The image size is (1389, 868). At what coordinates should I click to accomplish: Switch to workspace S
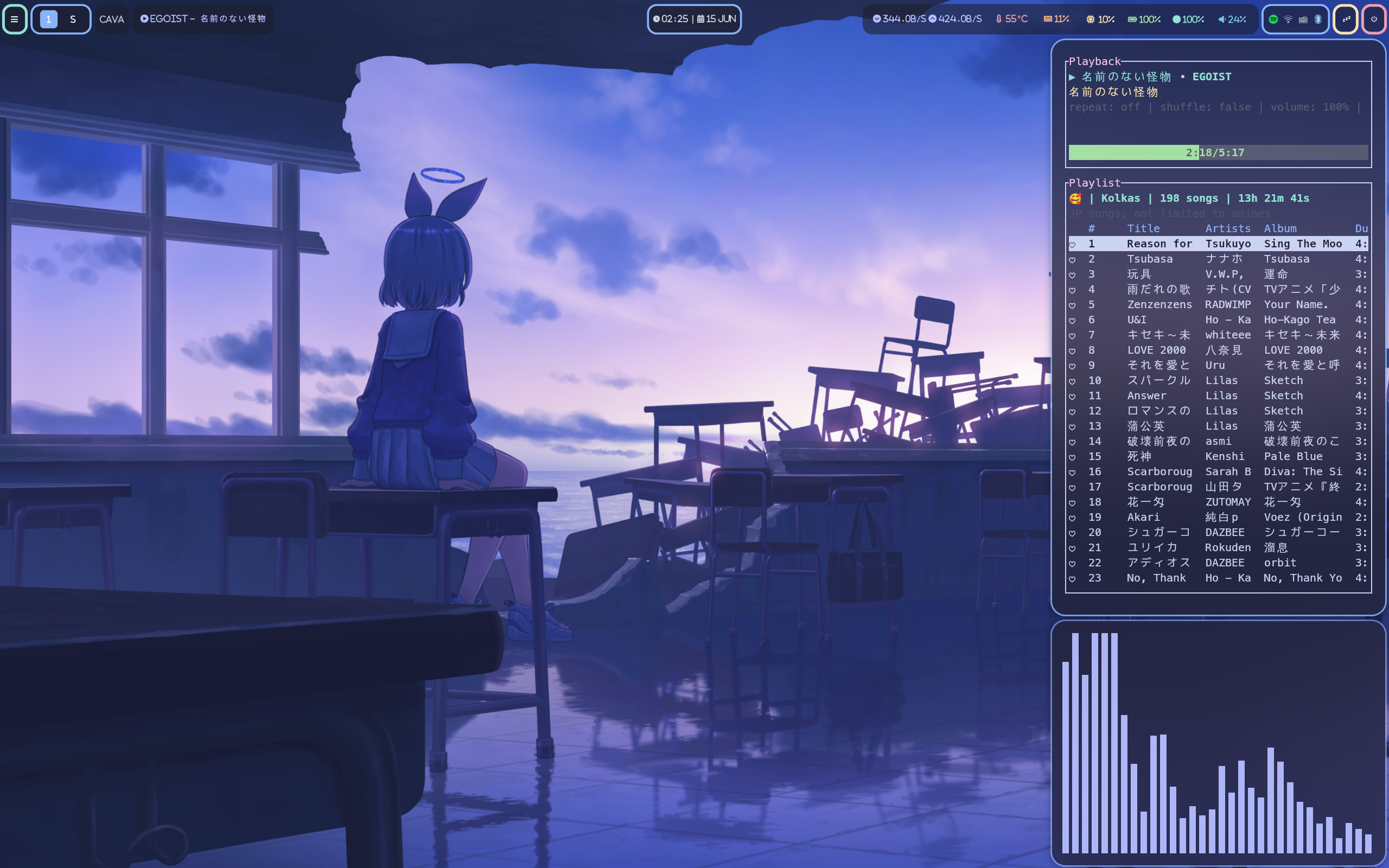(x=73, y=19)
